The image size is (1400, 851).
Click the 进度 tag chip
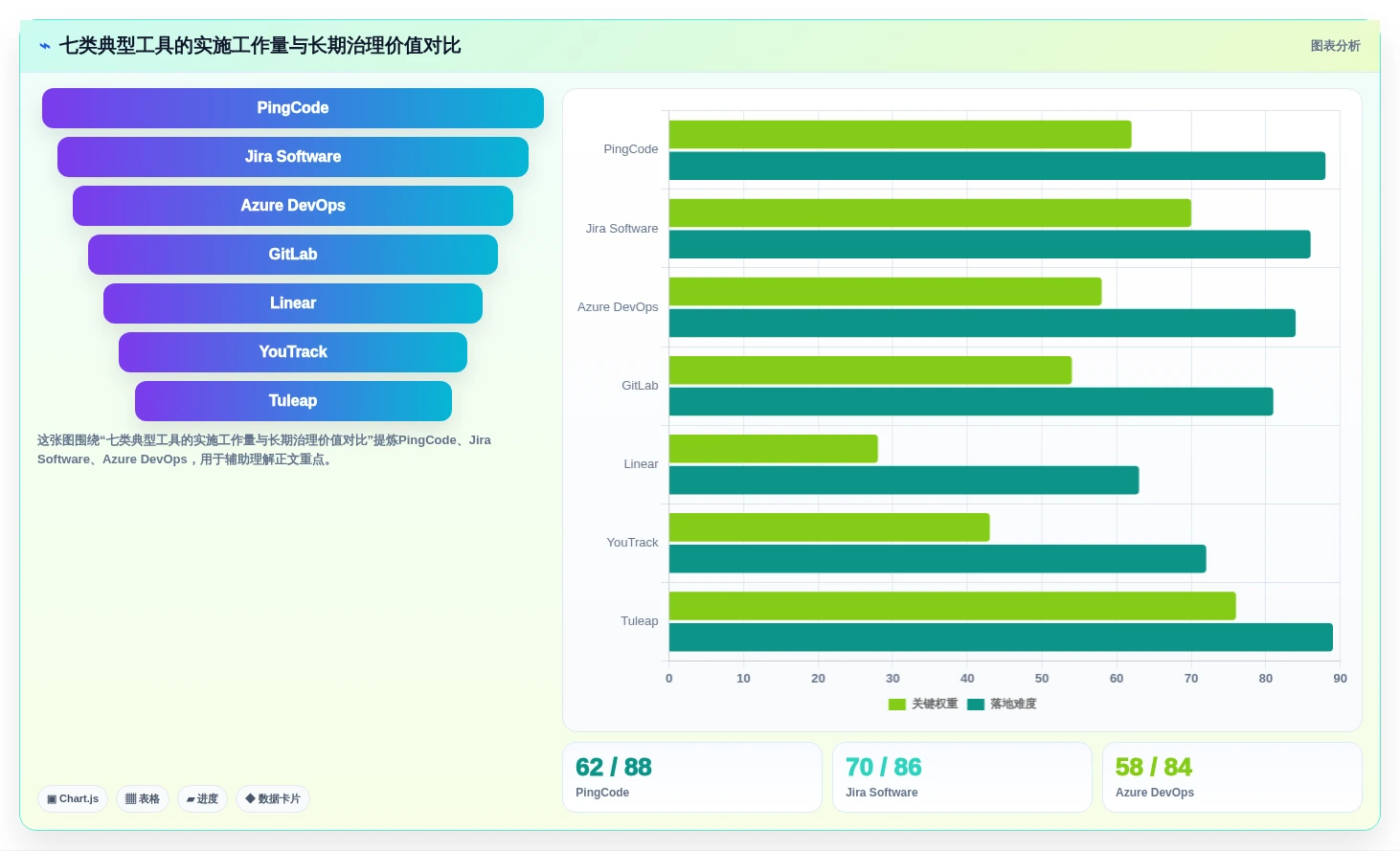202,798
